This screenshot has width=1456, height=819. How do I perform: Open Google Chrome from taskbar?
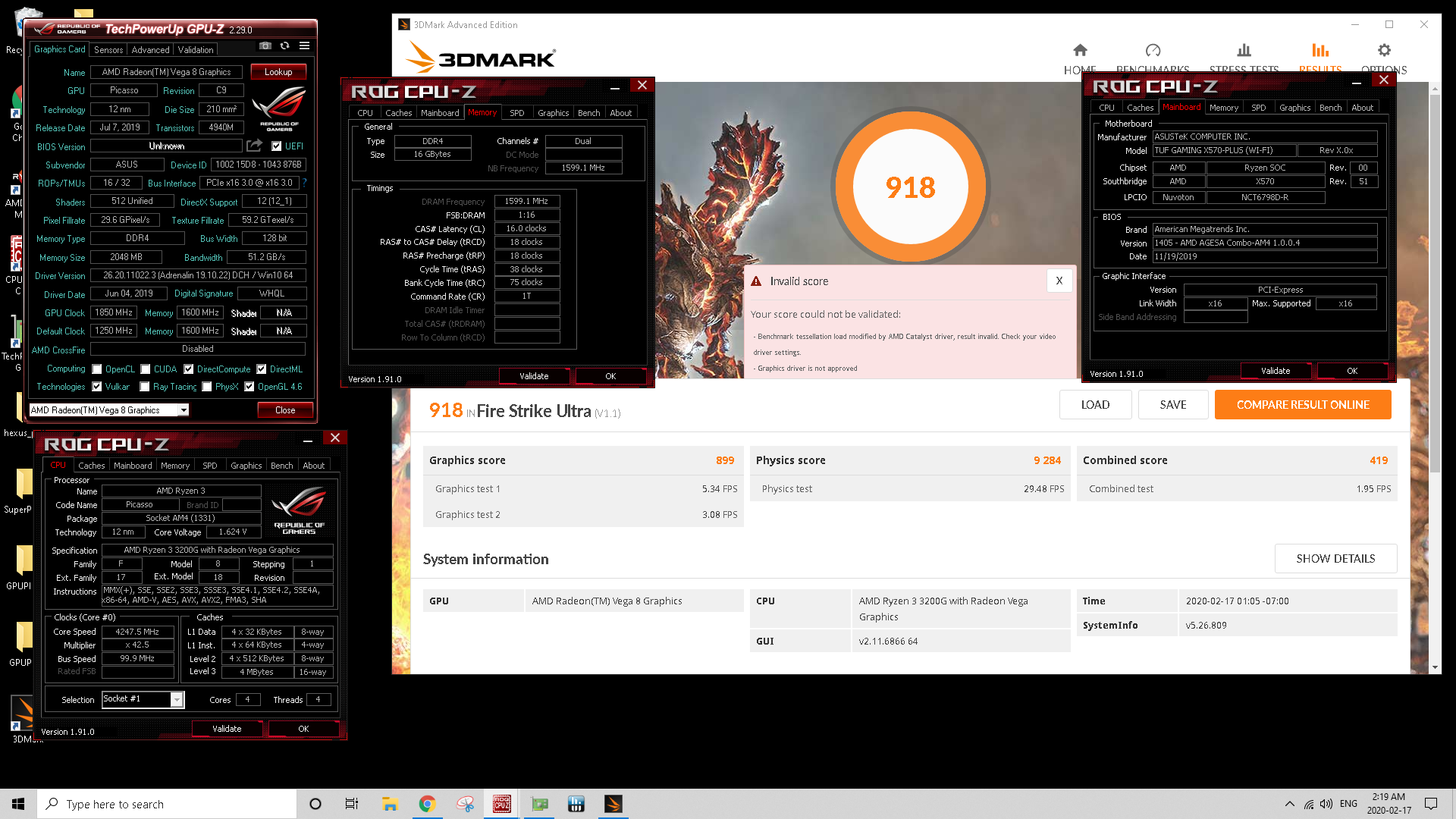[427, 804]
